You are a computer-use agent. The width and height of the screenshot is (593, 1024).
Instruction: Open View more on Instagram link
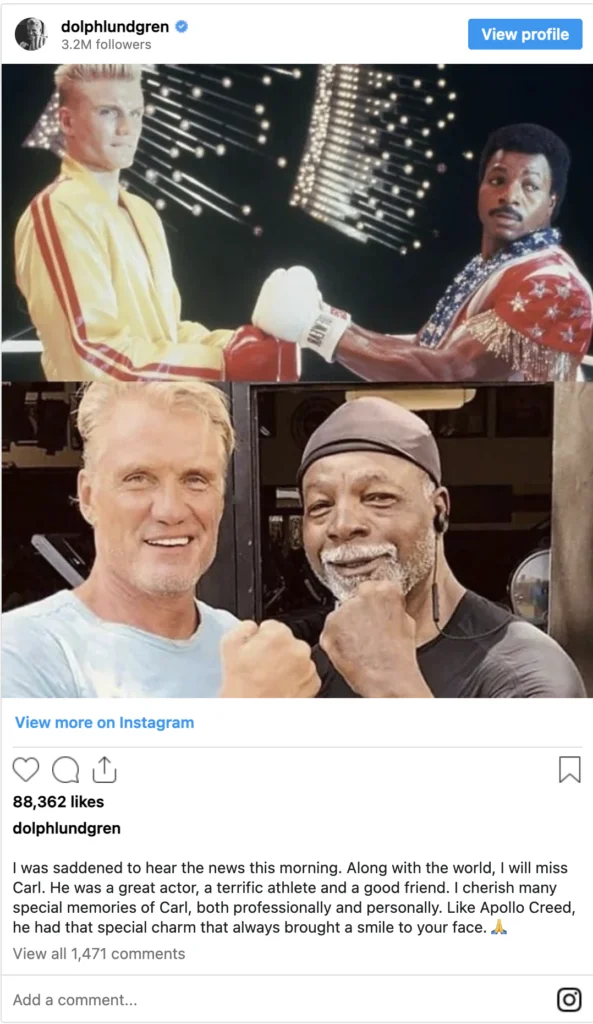104,722
